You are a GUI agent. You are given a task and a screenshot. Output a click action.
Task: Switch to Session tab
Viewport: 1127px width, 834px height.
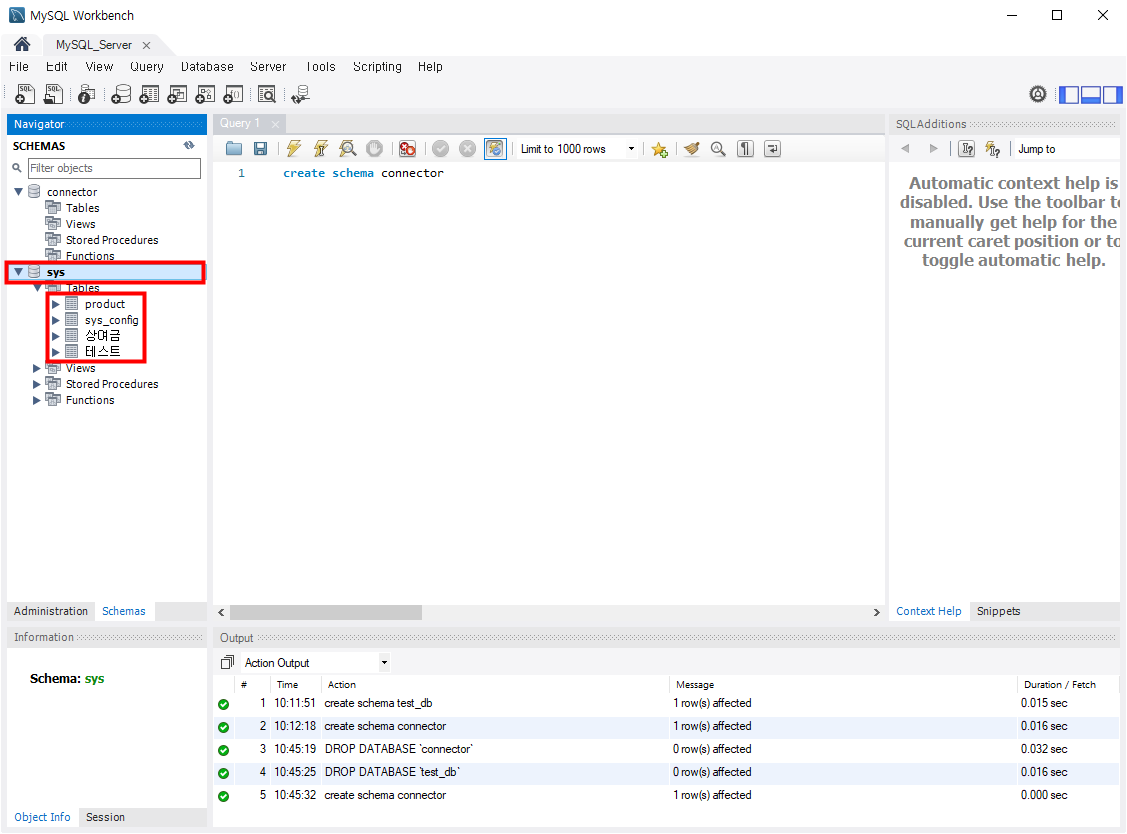pos(106,817)
